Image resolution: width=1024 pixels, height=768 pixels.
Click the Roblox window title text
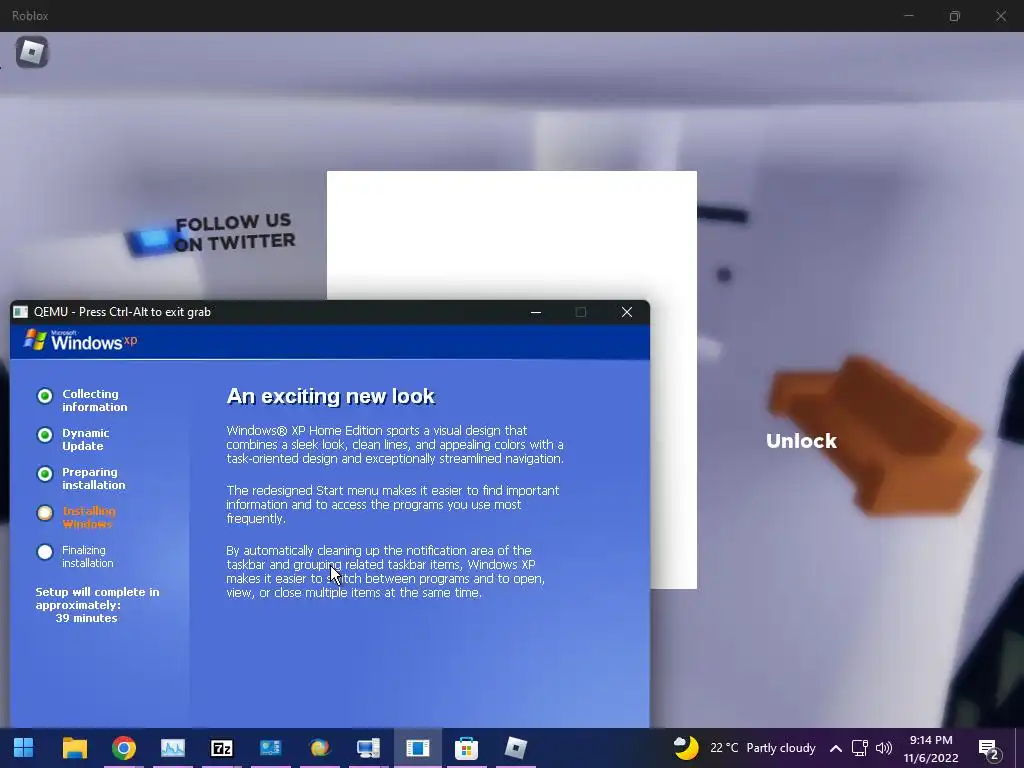pyautogui.click(x=30, y=16)
